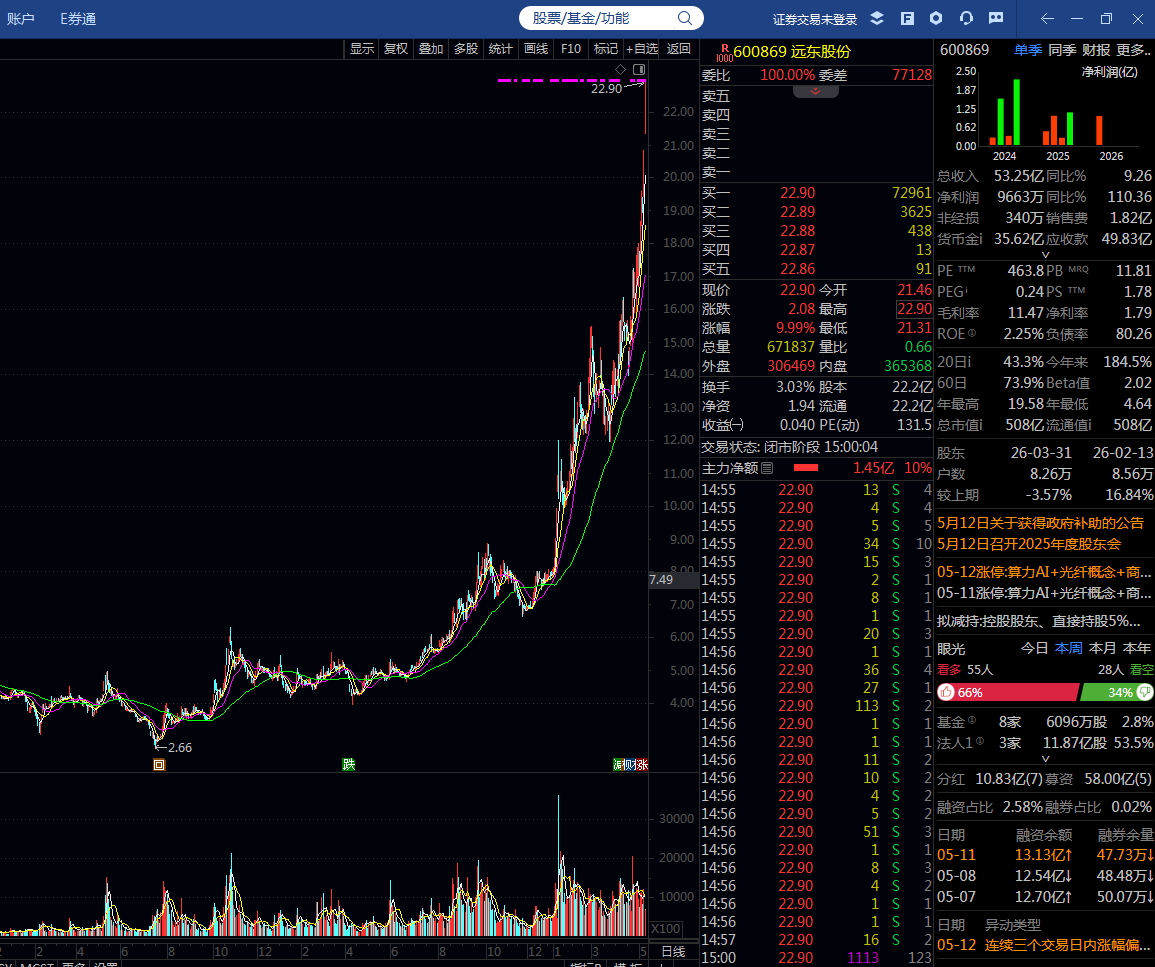Open the headset customer service icon
Image resolution: width=1155 pixels, height=967 pixels.
[x=966, y=18]
